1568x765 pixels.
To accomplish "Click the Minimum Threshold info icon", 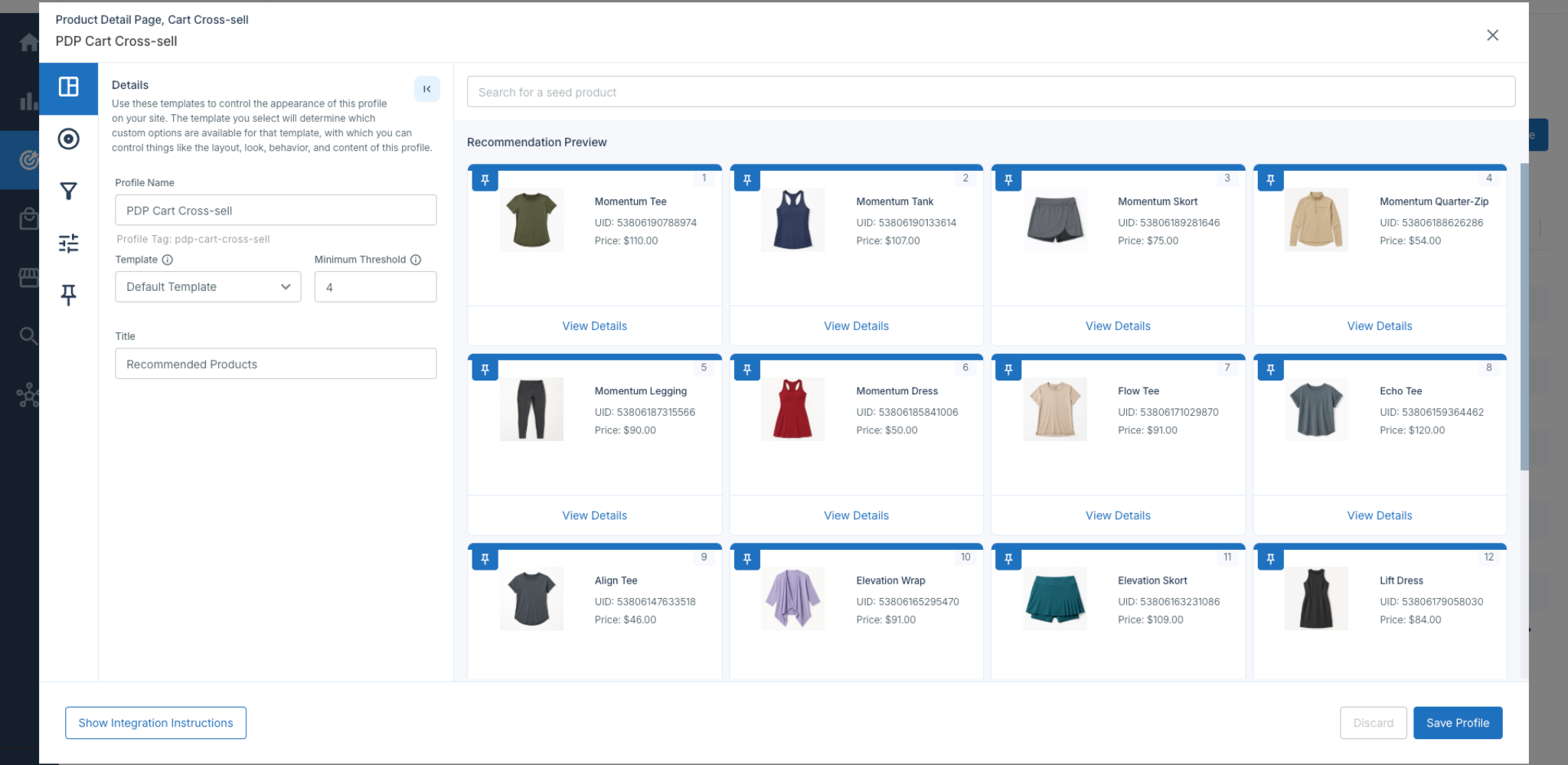I will click(x=416, y=260).
